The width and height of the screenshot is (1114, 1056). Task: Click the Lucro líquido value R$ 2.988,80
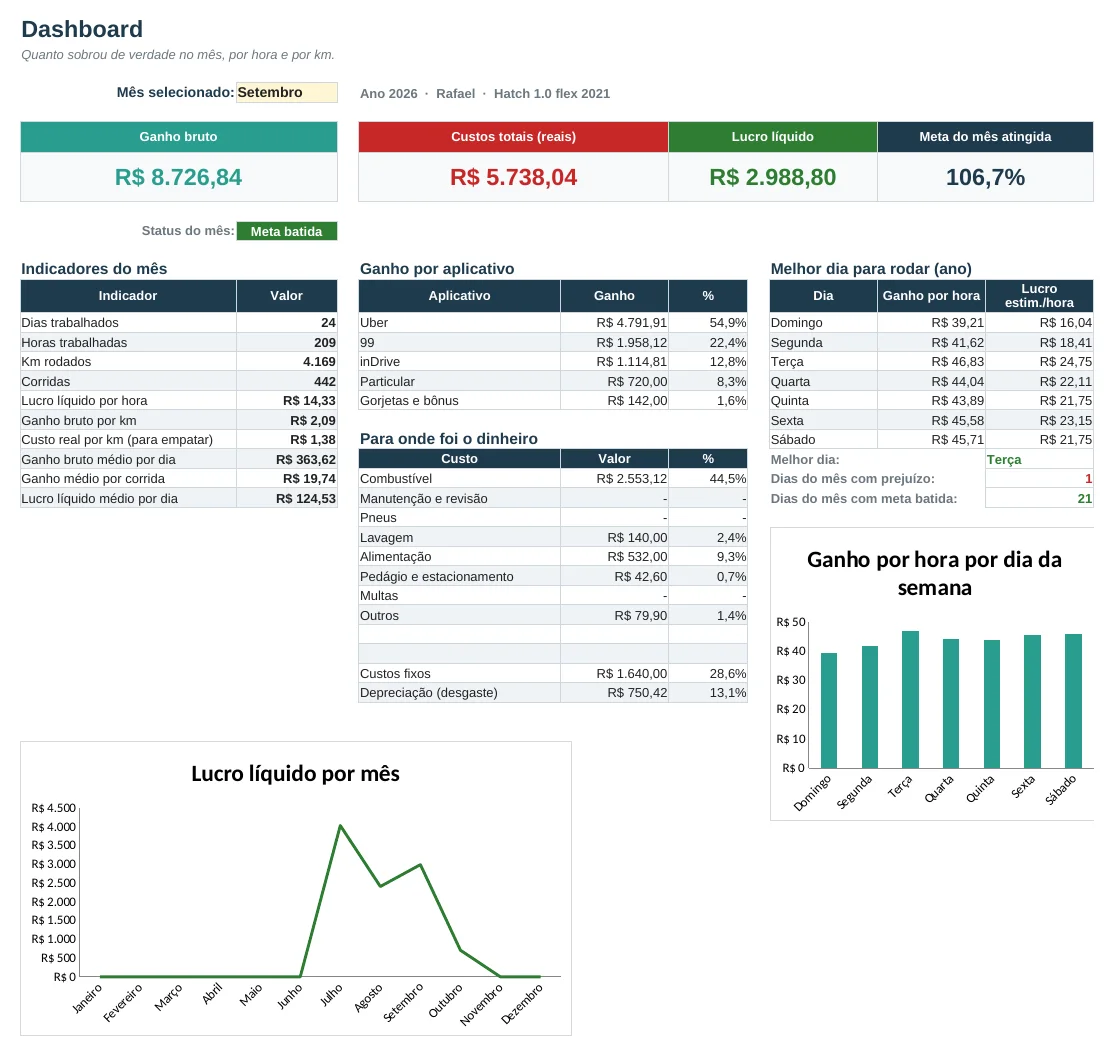pos(772,177)
